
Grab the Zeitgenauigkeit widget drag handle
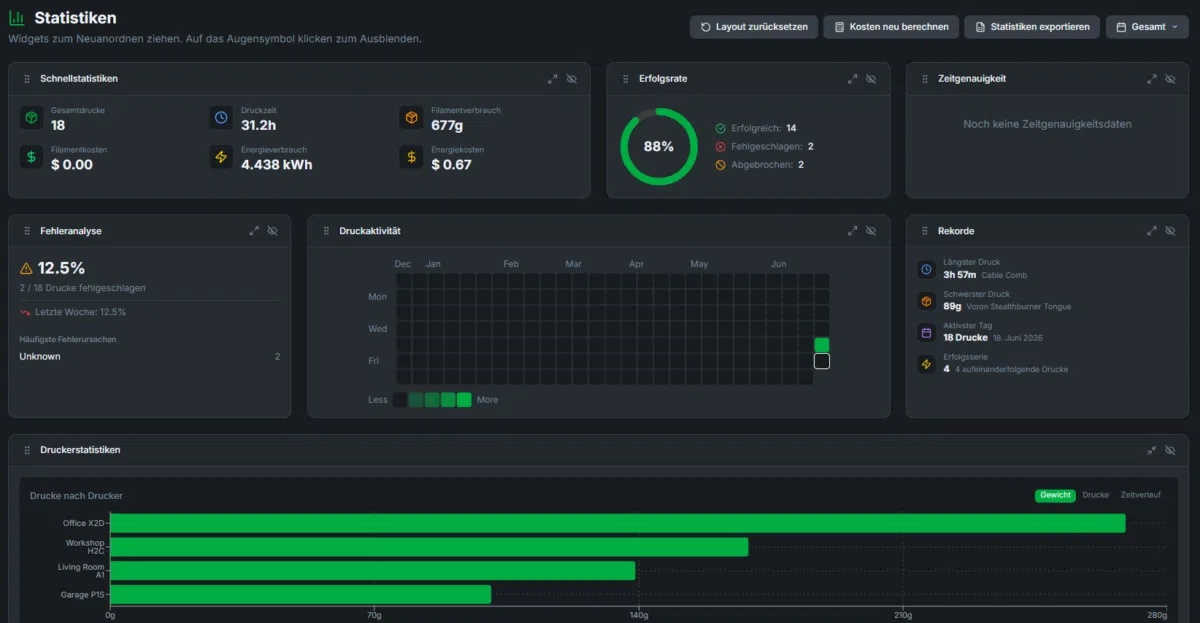(925, 78)
